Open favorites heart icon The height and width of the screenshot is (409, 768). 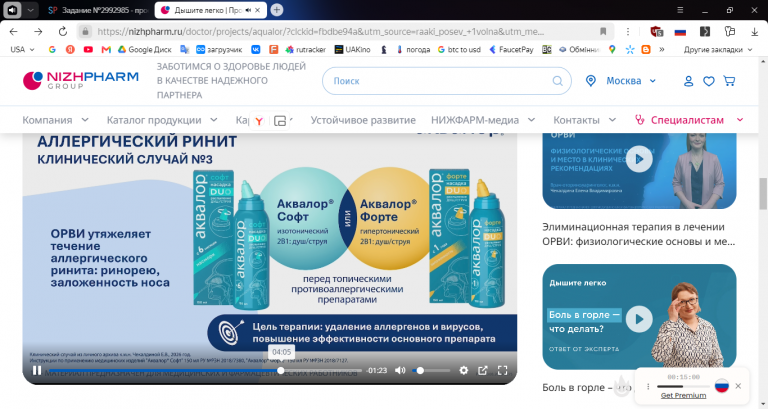point(709,81)
